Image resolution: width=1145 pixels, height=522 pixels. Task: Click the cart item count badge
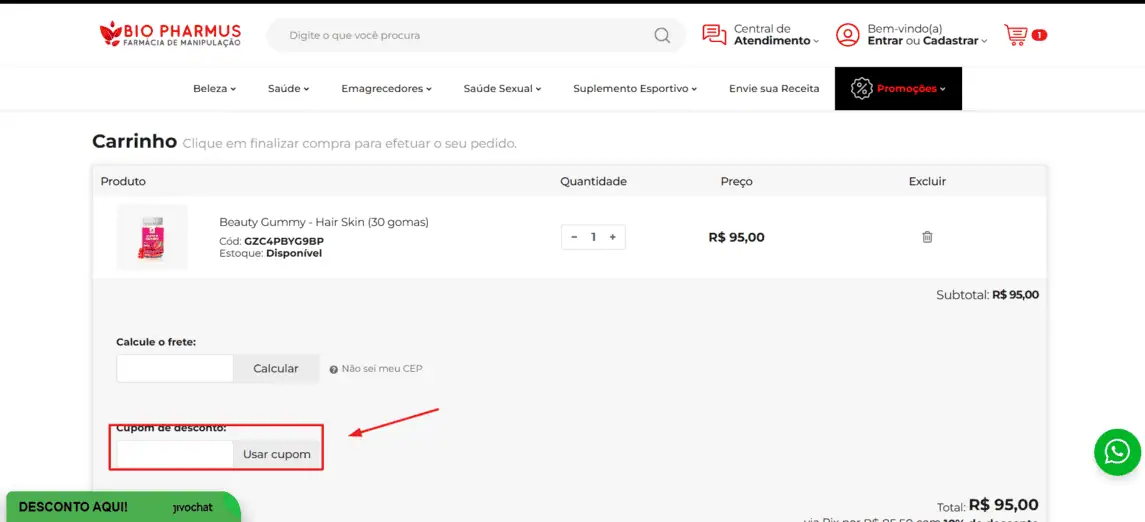click(x=1039, y=34)
